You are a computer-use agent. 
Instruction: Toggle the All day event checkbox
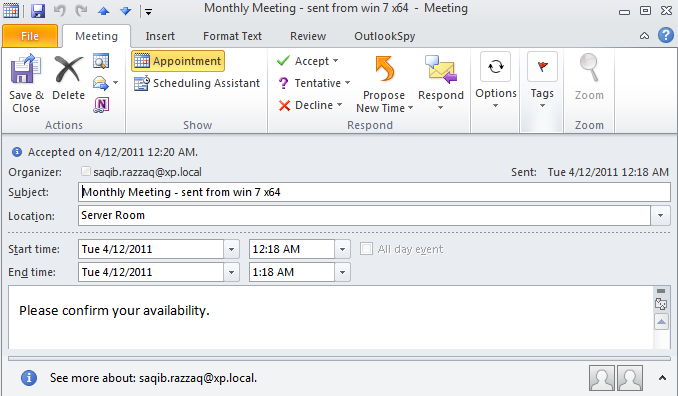pos(366,249)
